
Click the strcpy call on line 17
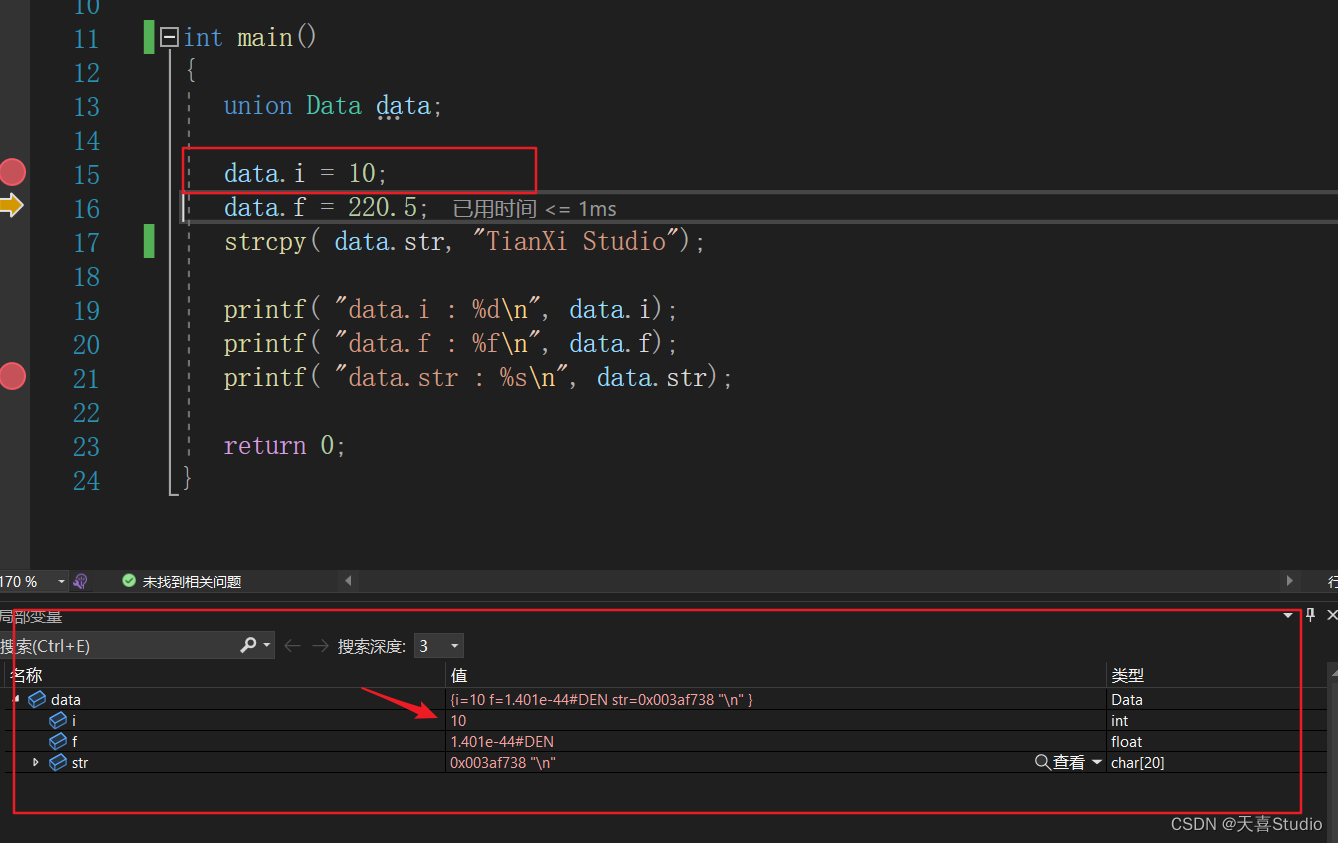tap(465, 241)
